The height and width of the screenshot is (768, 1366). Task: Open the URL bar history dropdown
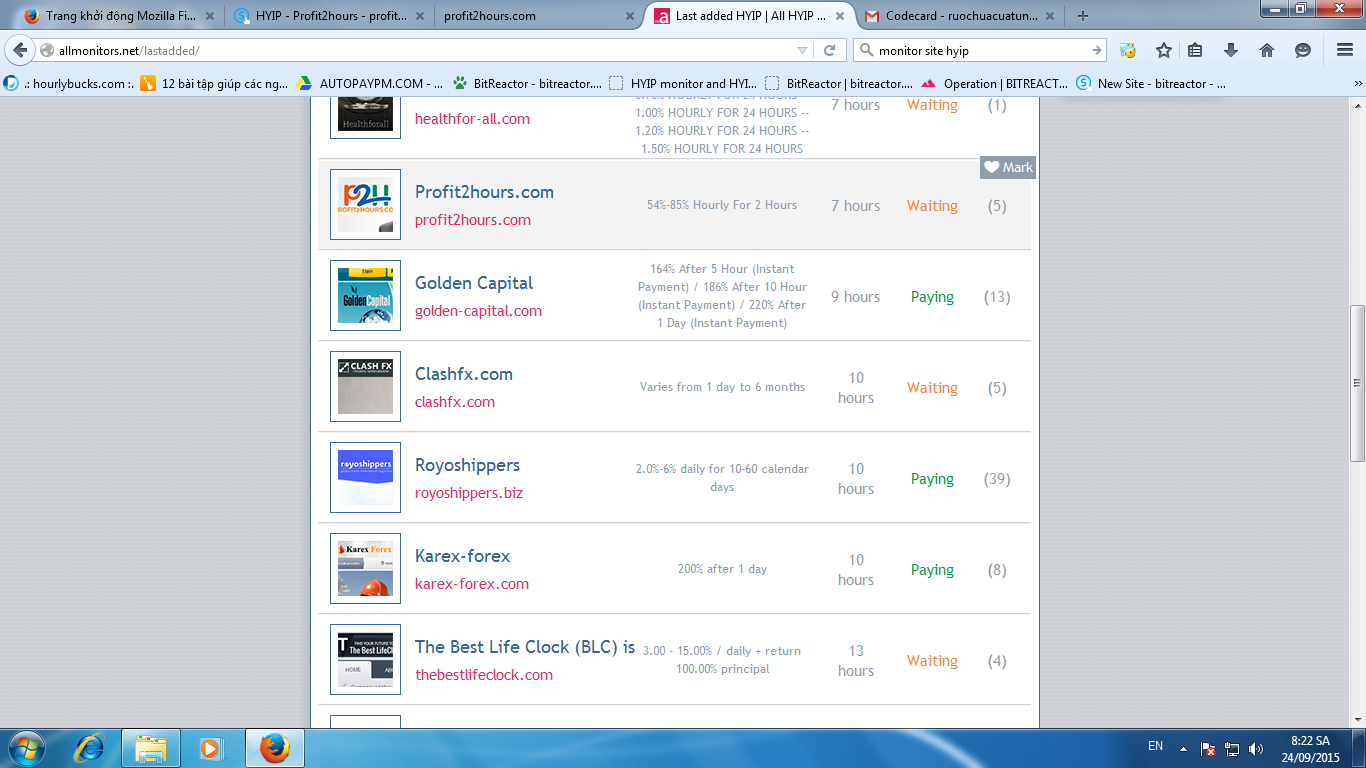(x=803, y=50)
